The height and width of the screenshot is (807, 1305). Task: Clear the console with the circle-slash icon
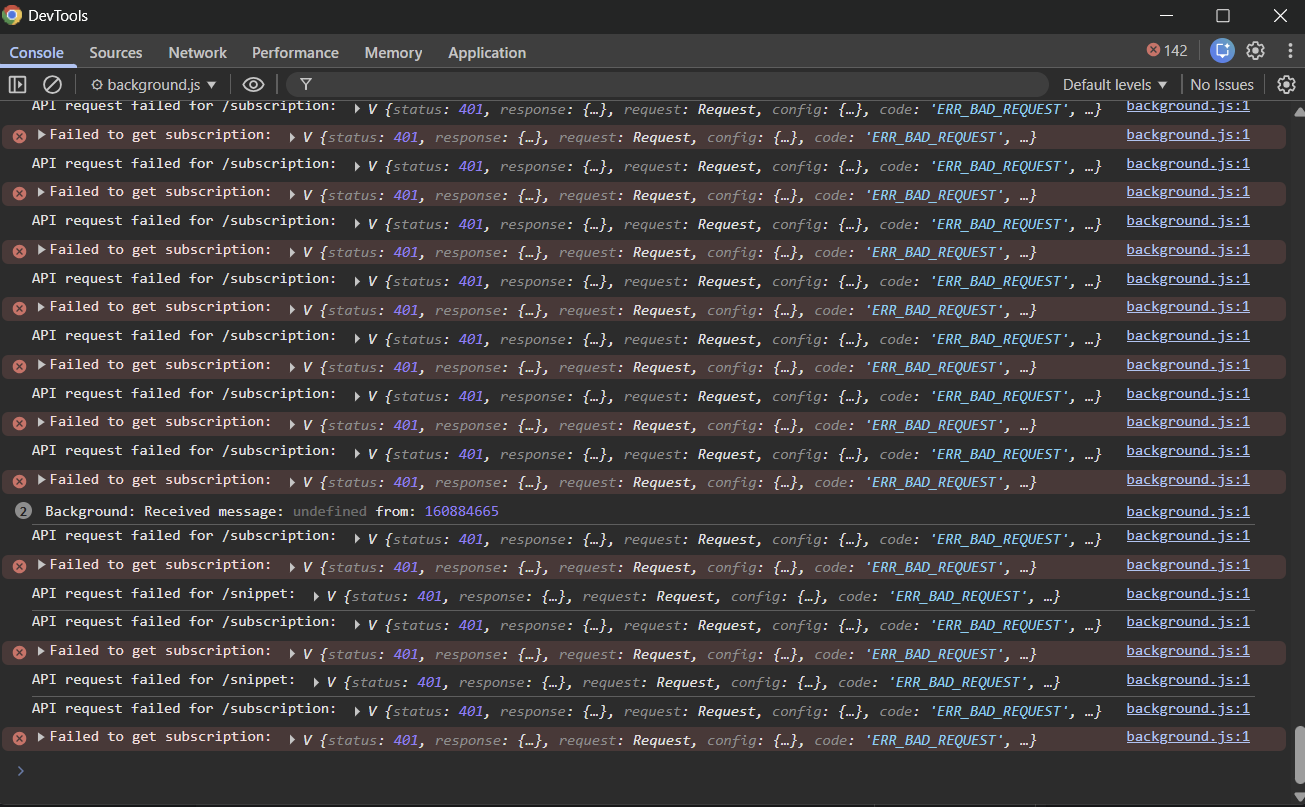point(52,85)
